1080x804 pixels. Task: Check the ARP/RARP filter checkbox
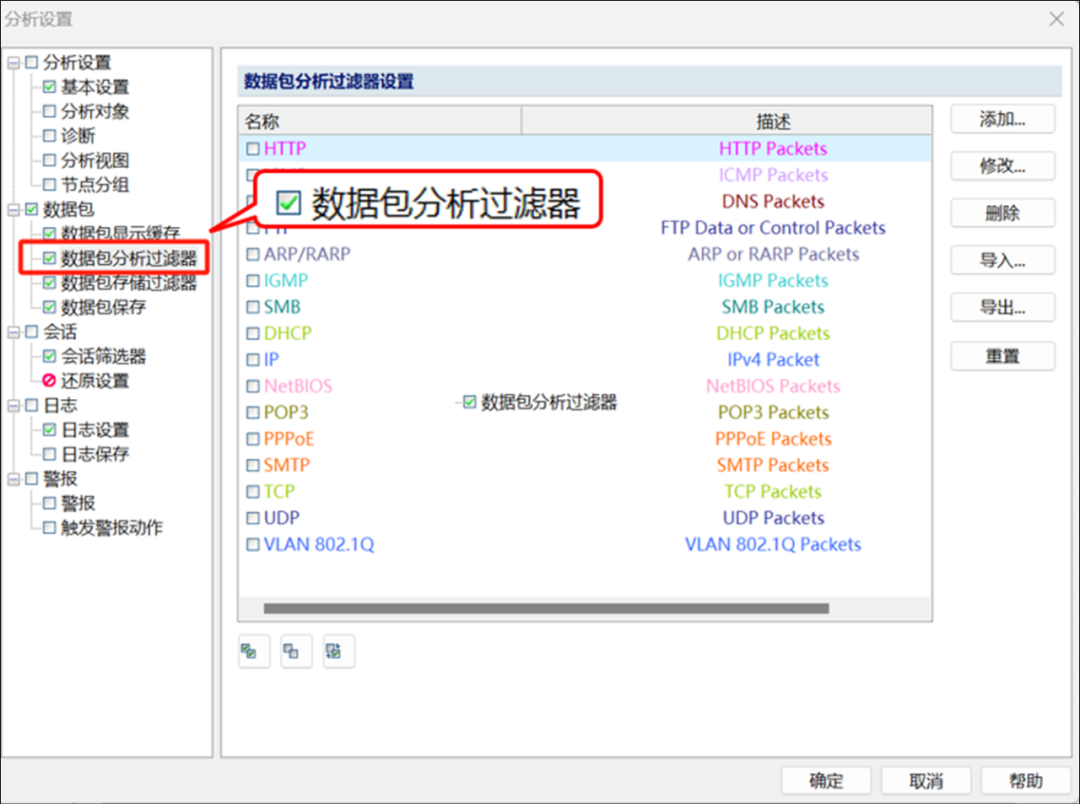pyautogui.click(x=251, y=254)
